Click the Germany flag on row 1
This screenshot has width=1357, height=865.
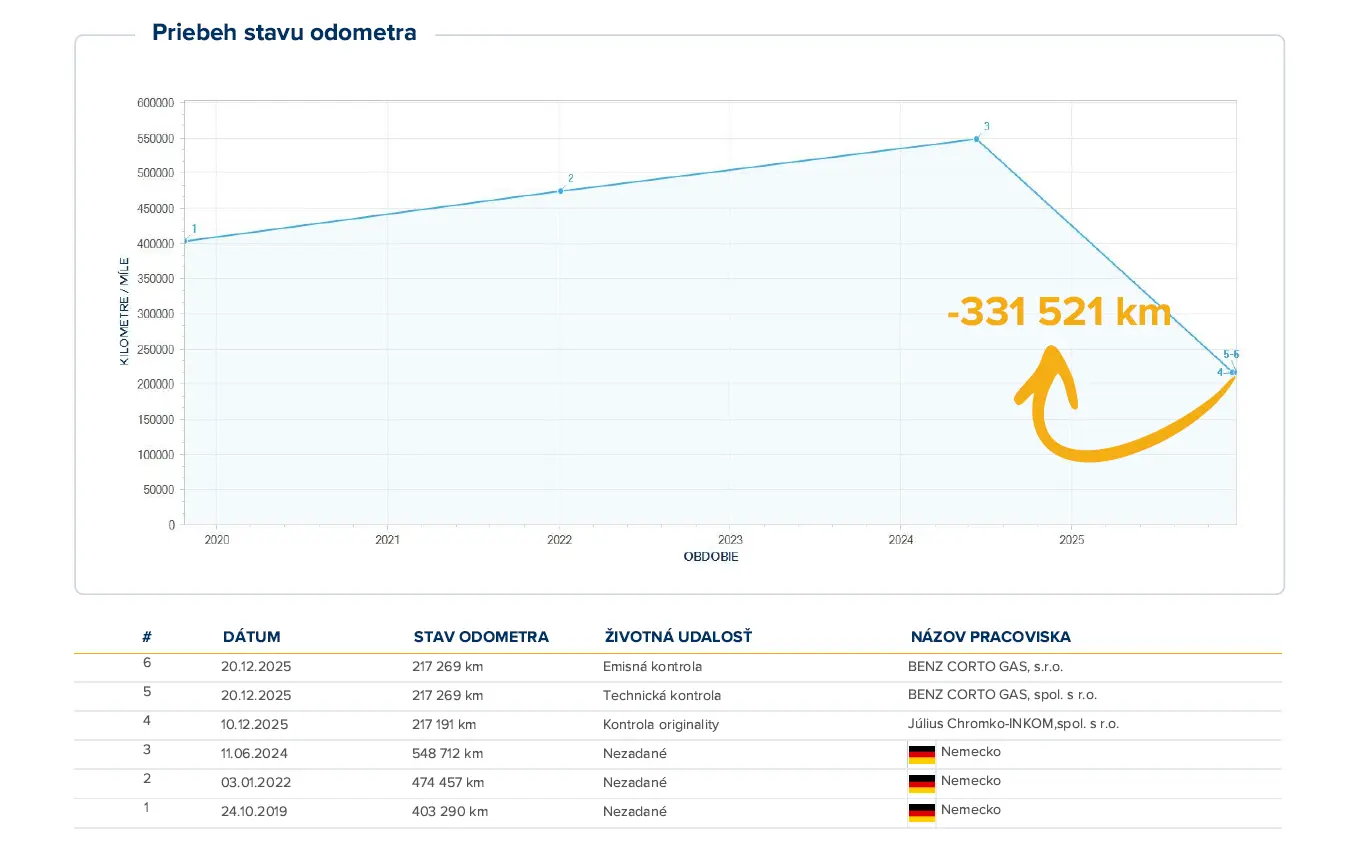(921, 811)
